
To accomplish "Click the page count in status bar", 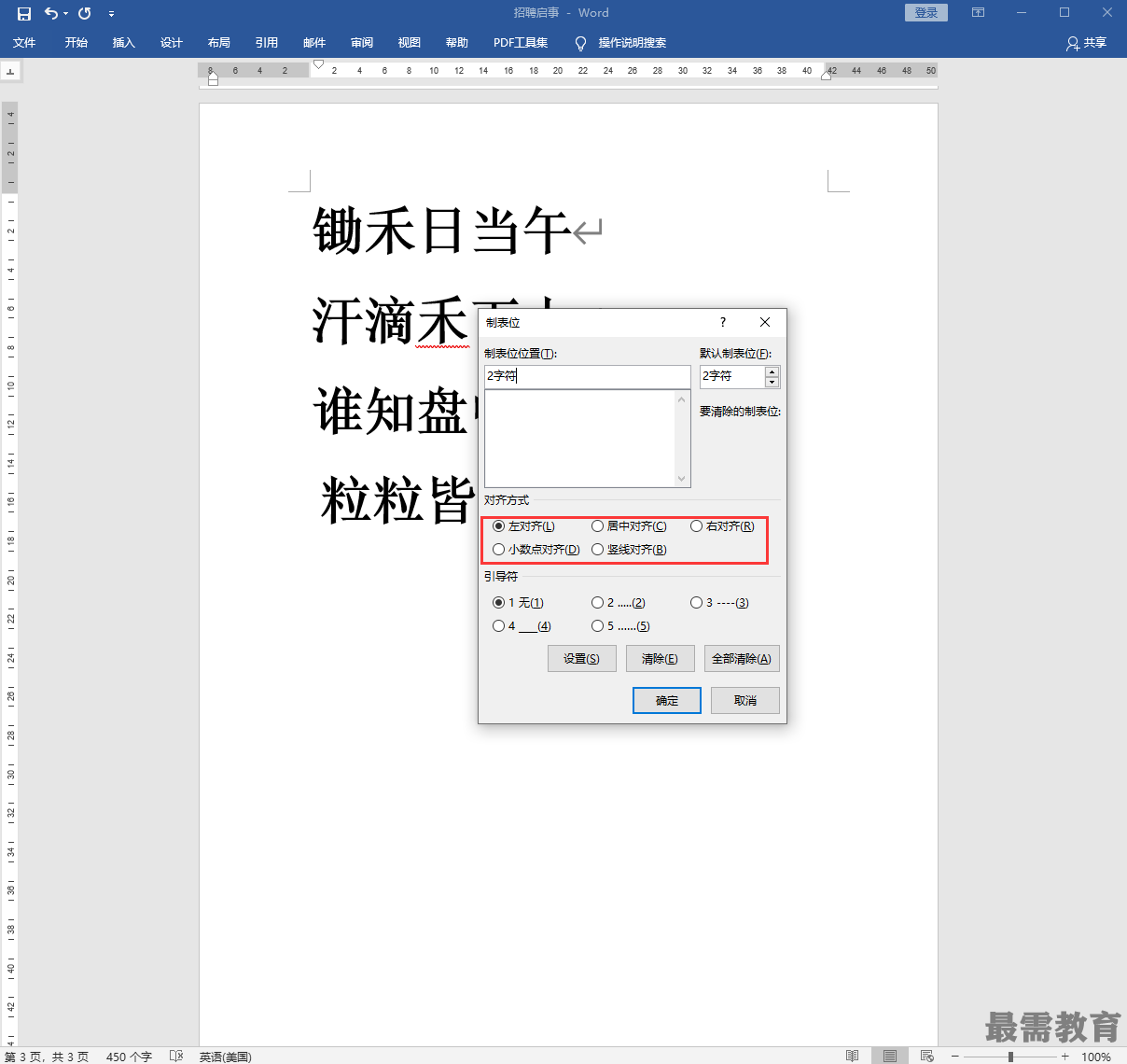I will point(47,1057).
